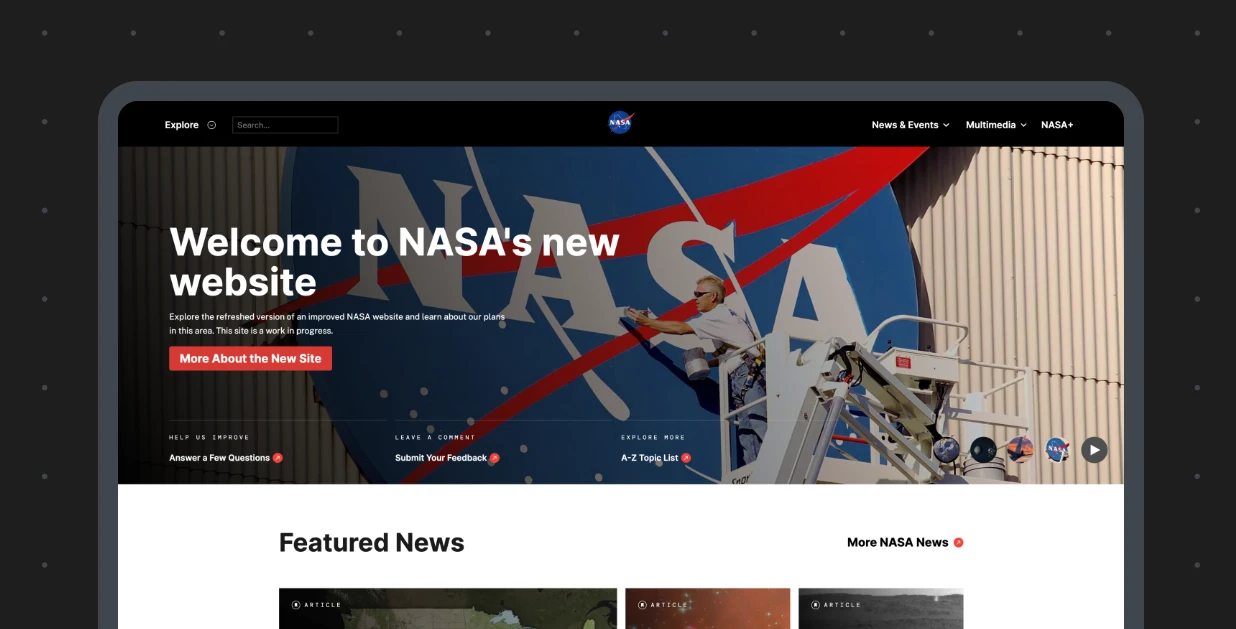Open the Explore menu
Screen dimensions: 1236x629
[x=181, y=125]
